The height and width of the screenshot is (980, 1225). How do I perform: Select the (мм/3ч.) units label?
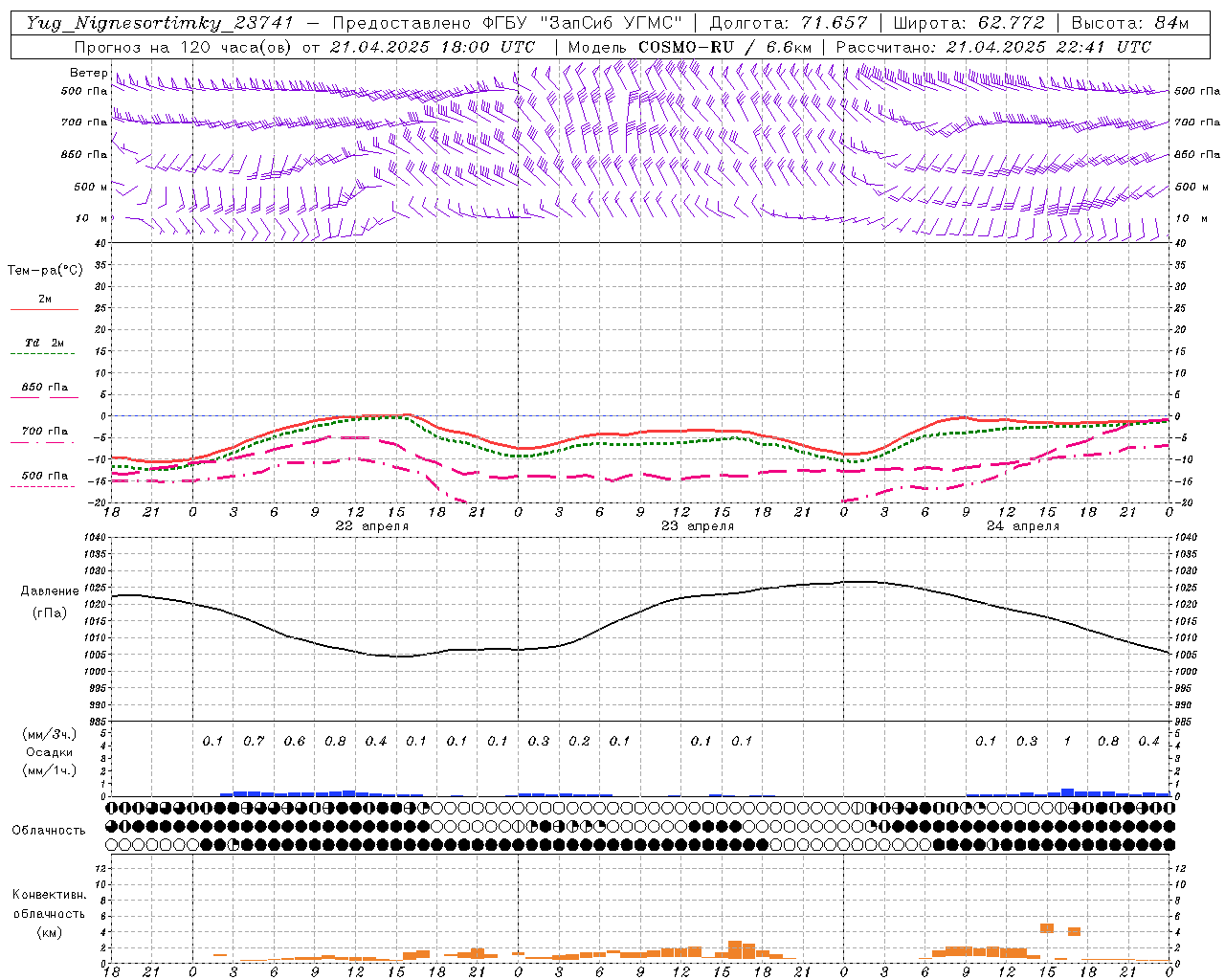pyautogui.click(x=49, y=734)
